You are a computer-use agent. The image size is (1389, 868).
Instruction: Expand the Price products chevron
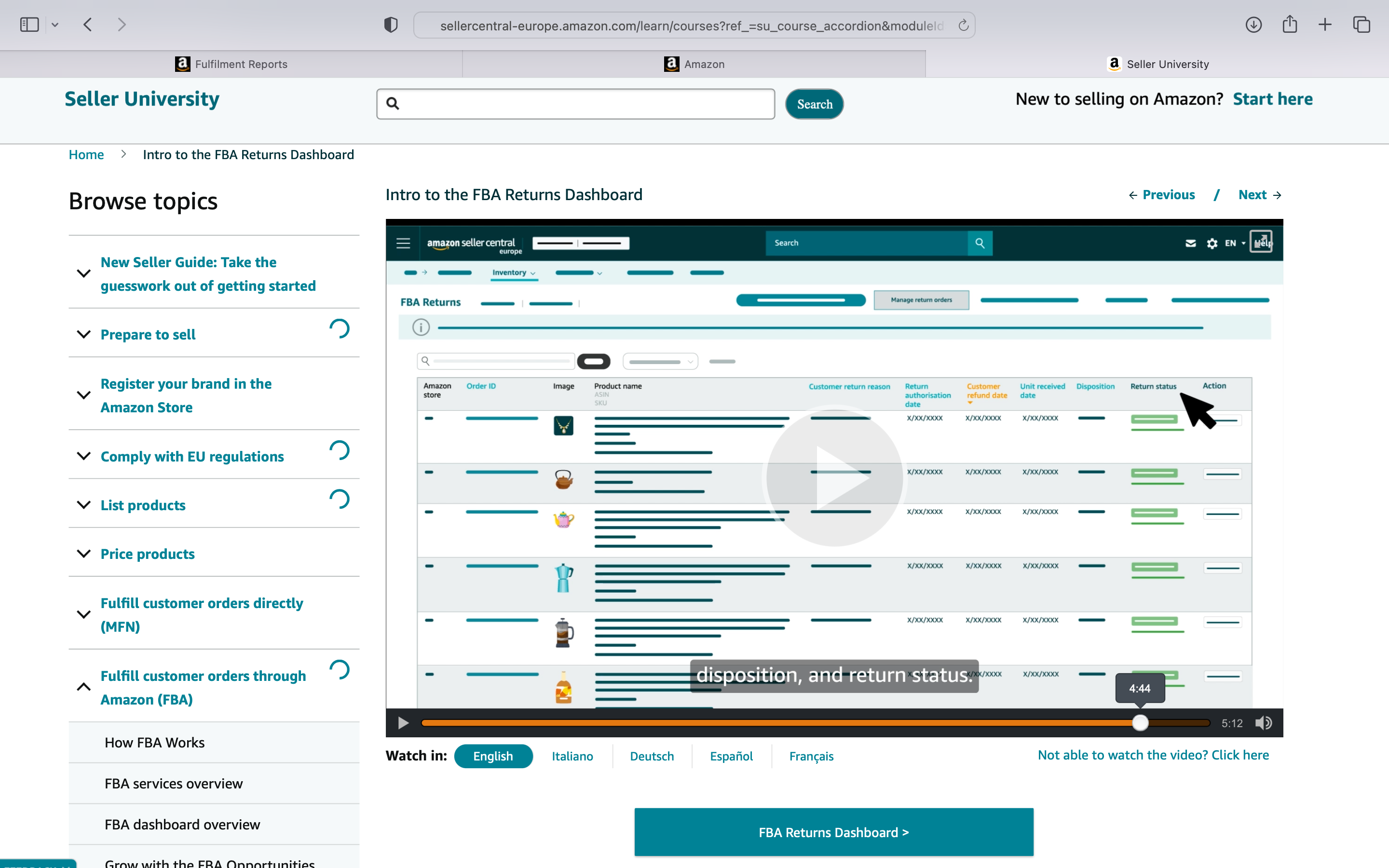[84, 554]
